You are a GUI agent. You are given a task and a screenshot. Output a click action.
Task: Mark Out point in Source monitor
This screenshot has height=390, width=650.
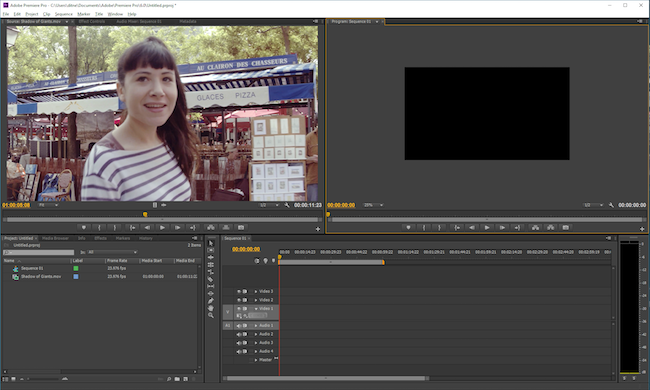[115, 228]
